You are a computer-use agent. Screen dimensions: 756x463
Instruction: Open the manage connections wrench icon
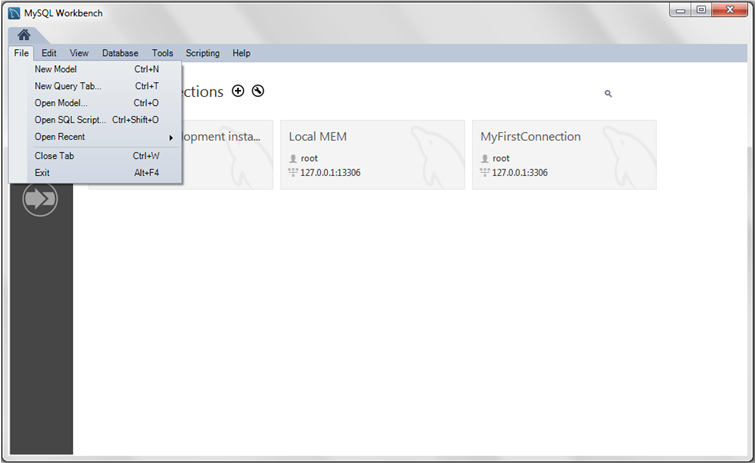point(258,91)
